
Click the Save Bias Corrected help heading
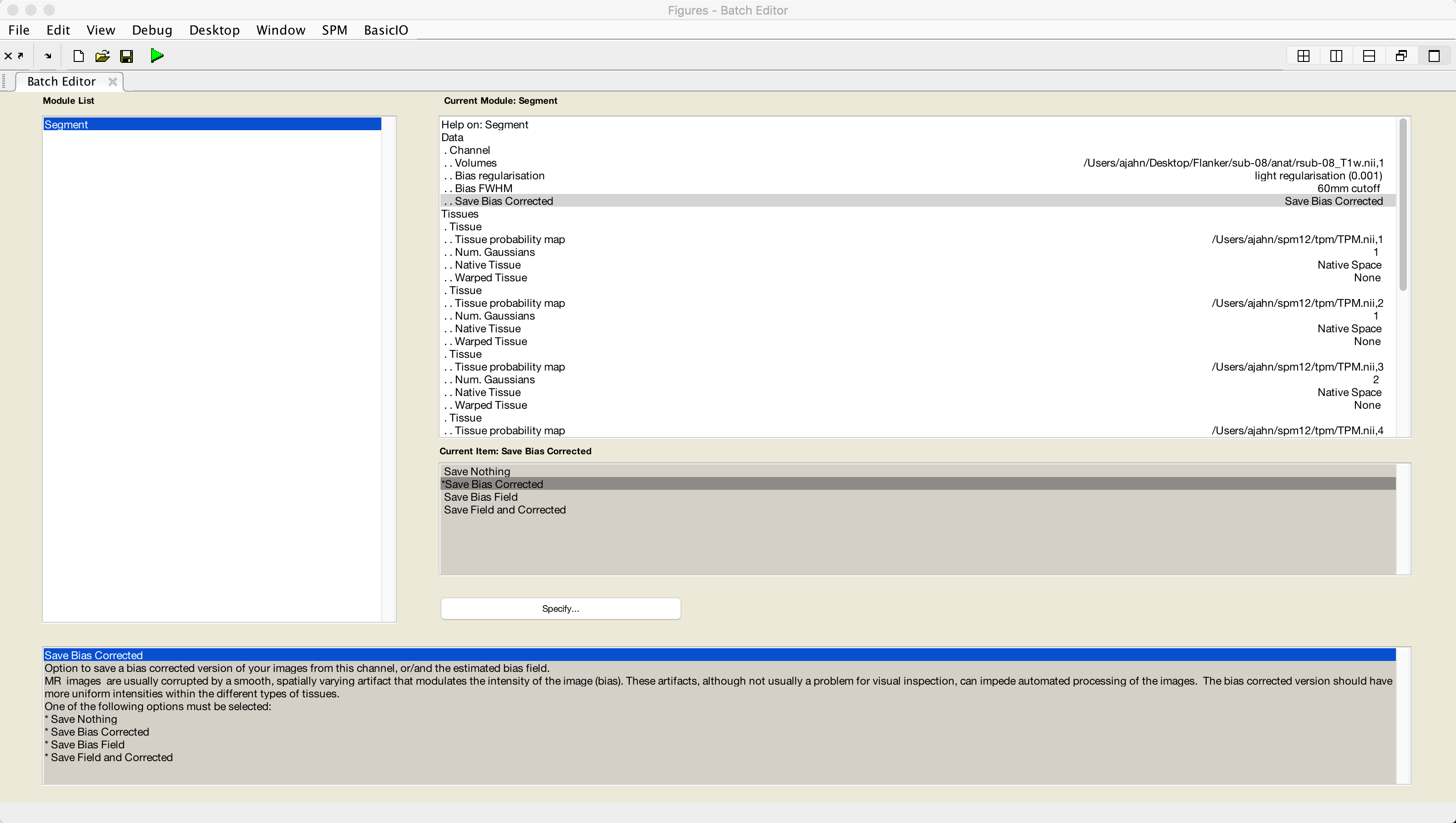point(719,655)
